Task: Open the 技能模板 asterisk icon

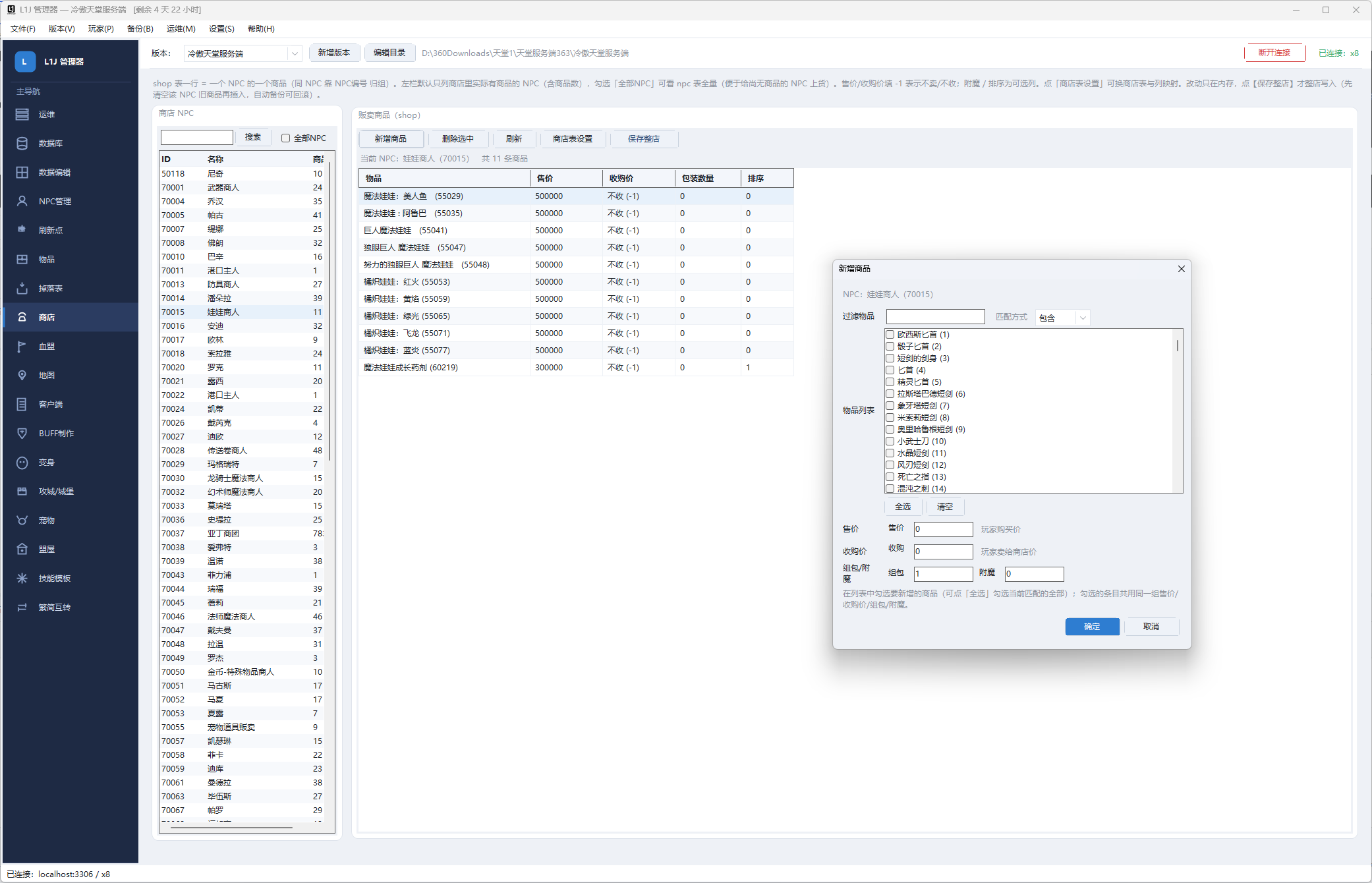Action: click(22, 578)
